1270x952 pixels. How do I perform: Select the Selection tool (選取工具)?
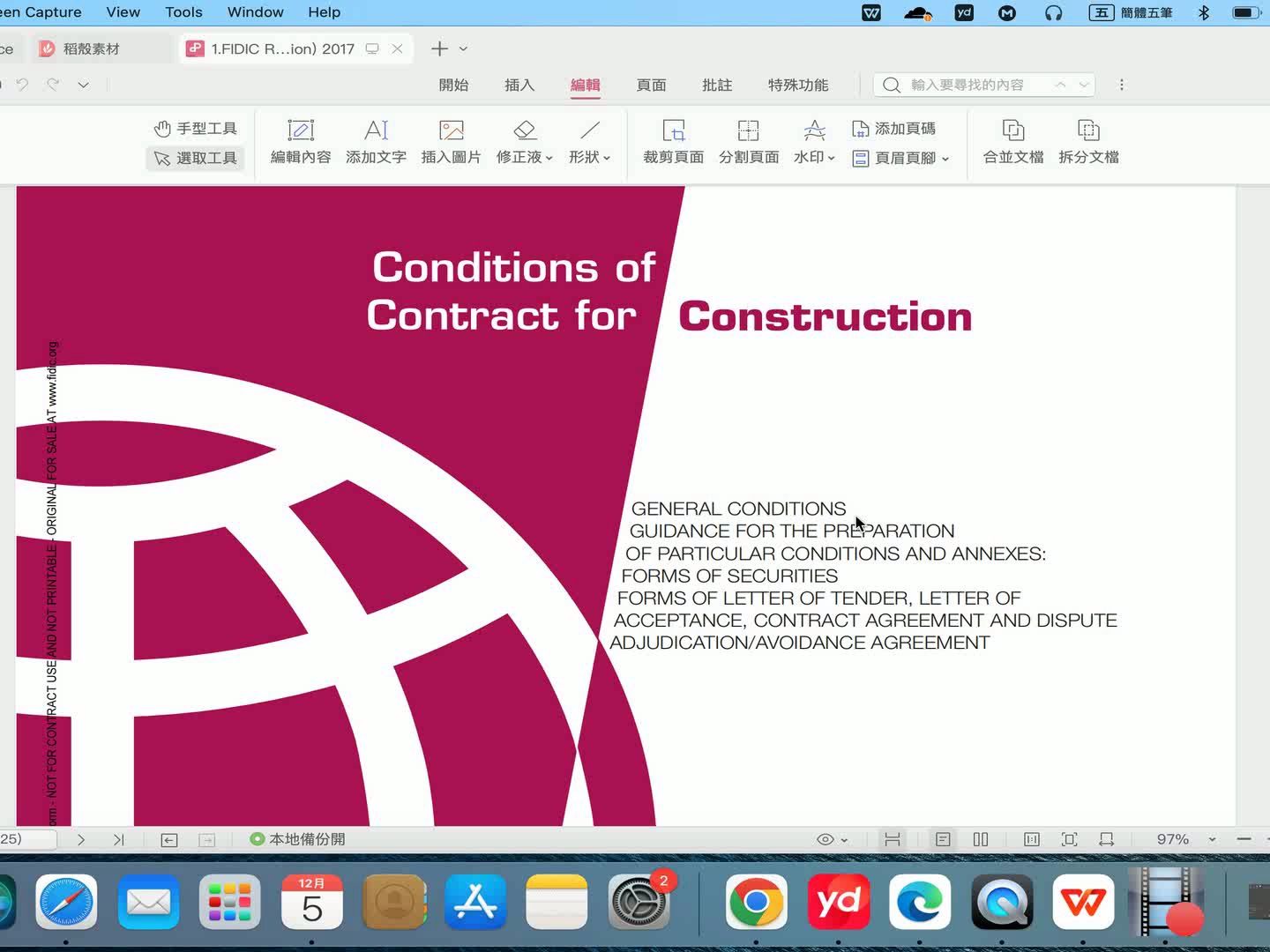pyautogui.click(x=195, y=158)
